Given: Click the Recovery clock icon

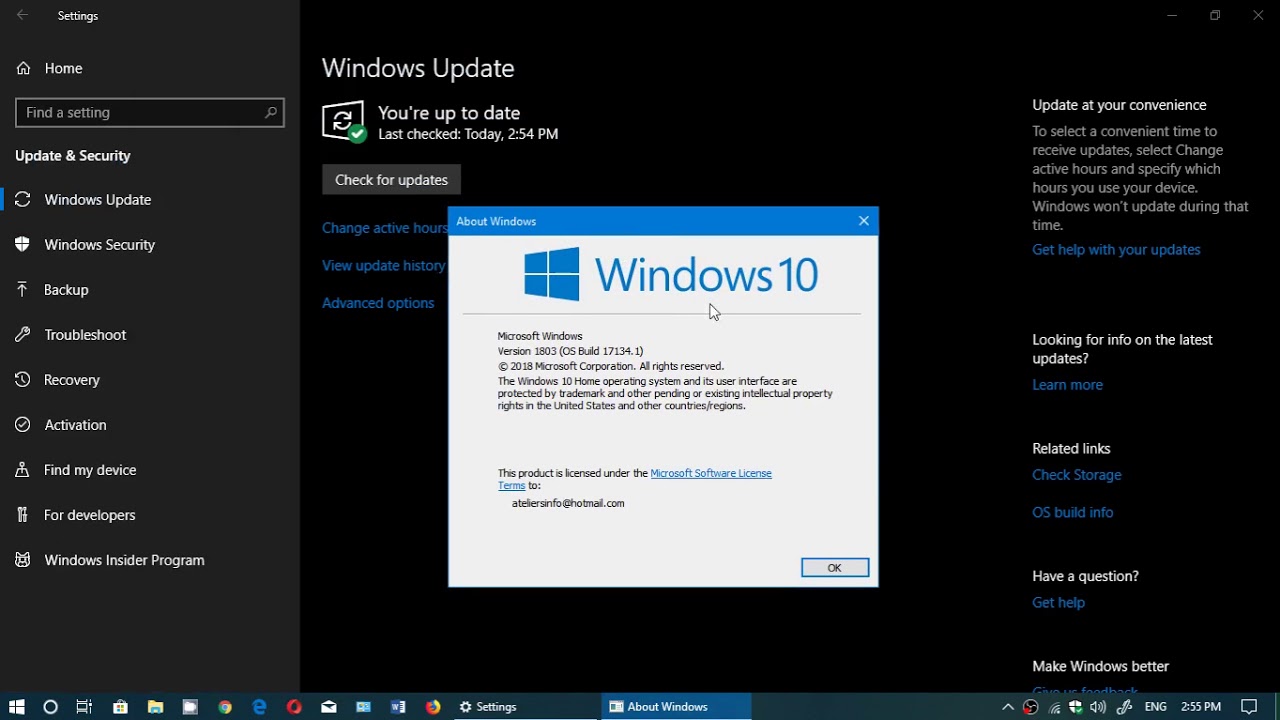Looking at the screenshot, I should [23, 380].
